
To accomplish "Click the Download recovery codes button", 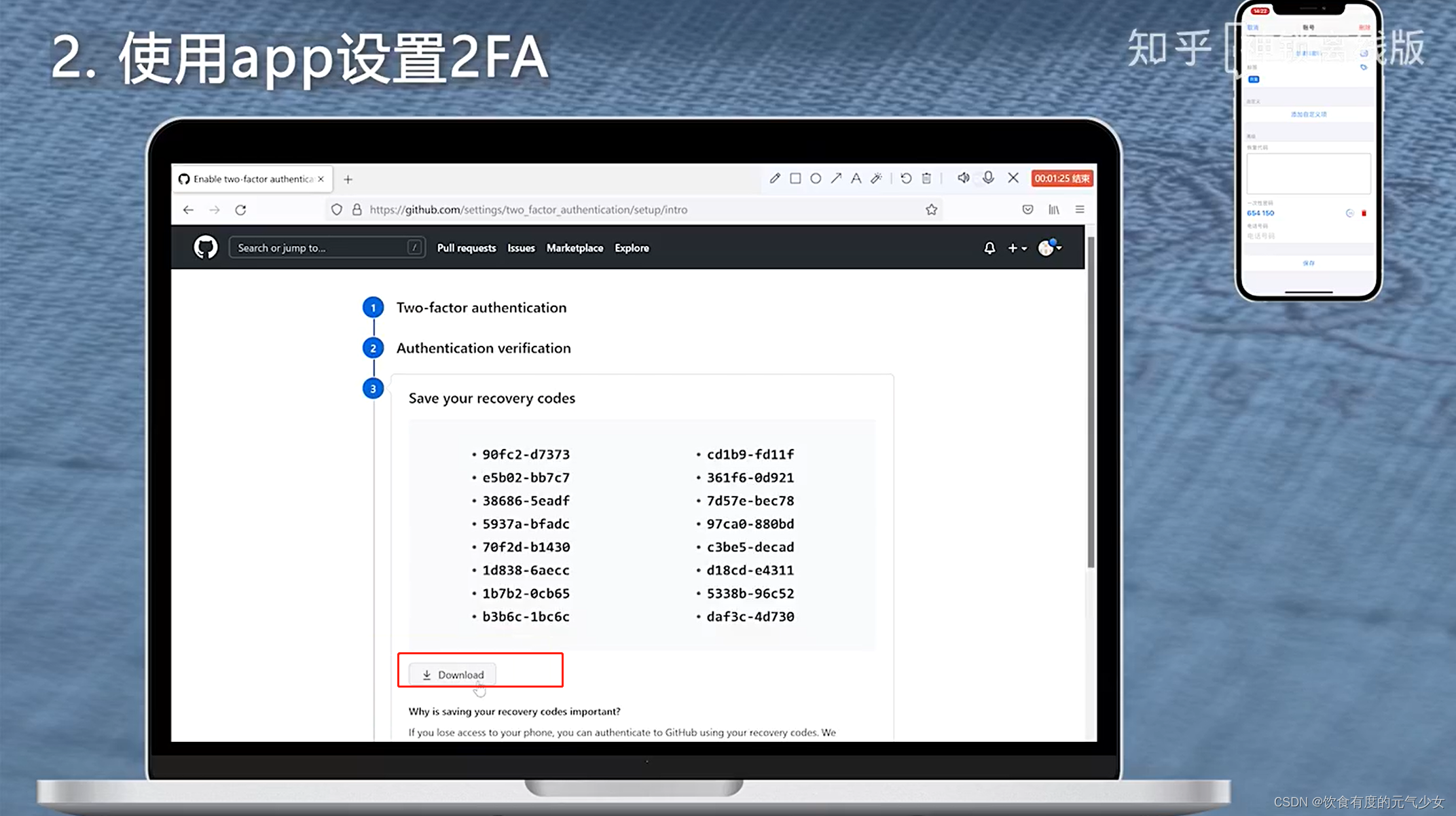I will click(454, 674).
